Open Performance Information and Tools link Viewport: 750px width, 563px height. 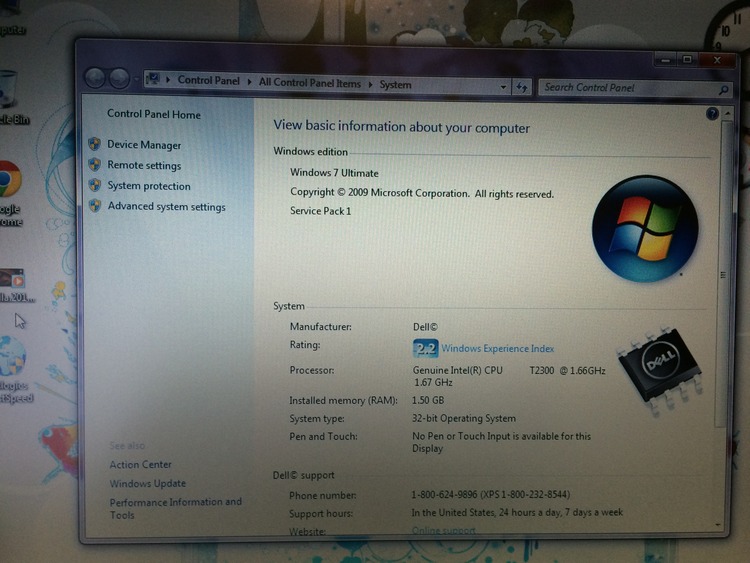176,508
